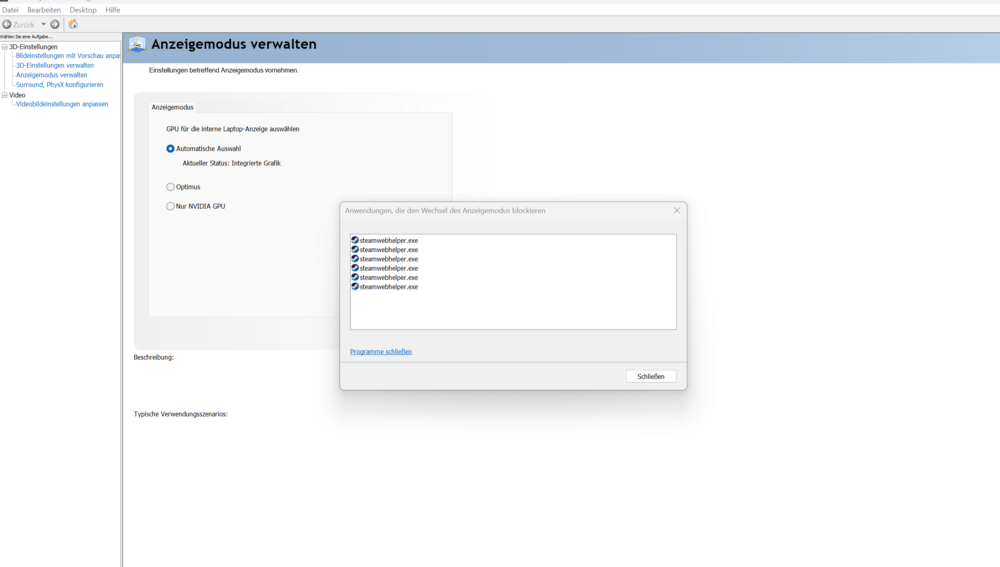
Task: Open 3D-Einstellungen verwalten in sidebar
Action: pos(55,65)
